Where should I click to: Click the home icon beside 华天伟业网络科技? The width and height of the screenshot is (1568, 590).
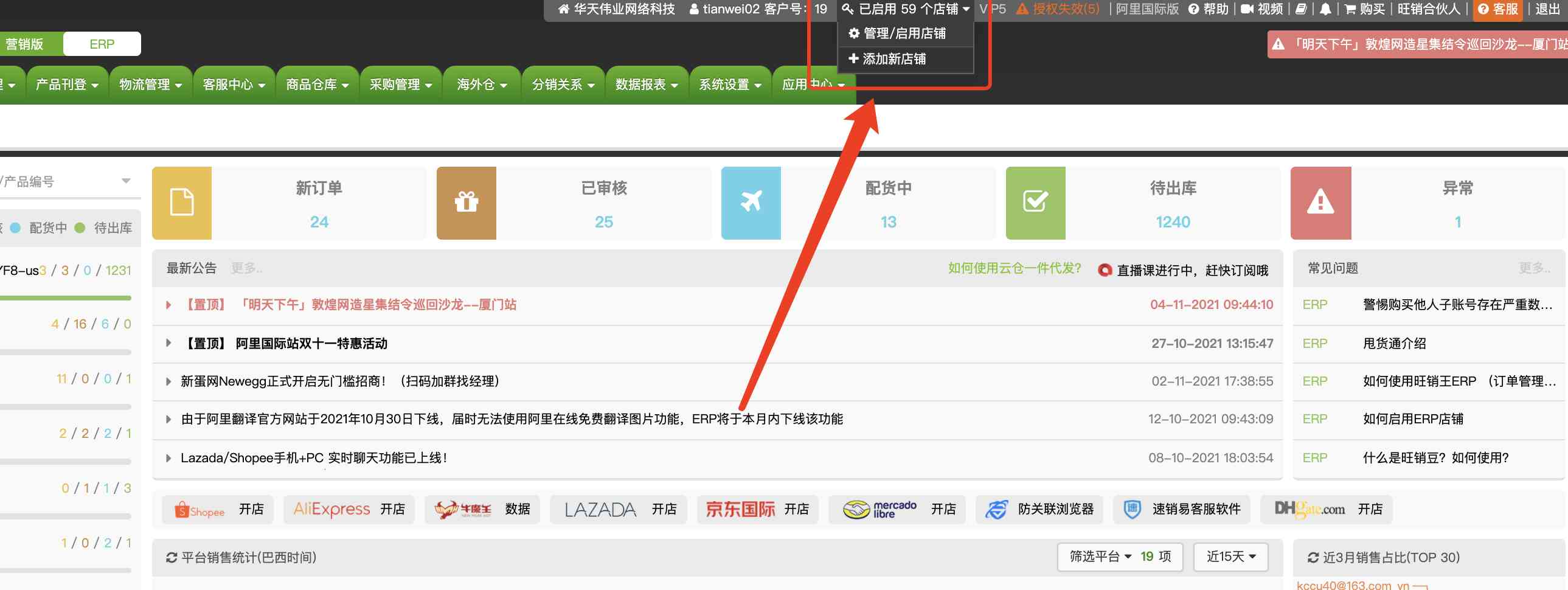pyautogui.click(x=564, y=9)
